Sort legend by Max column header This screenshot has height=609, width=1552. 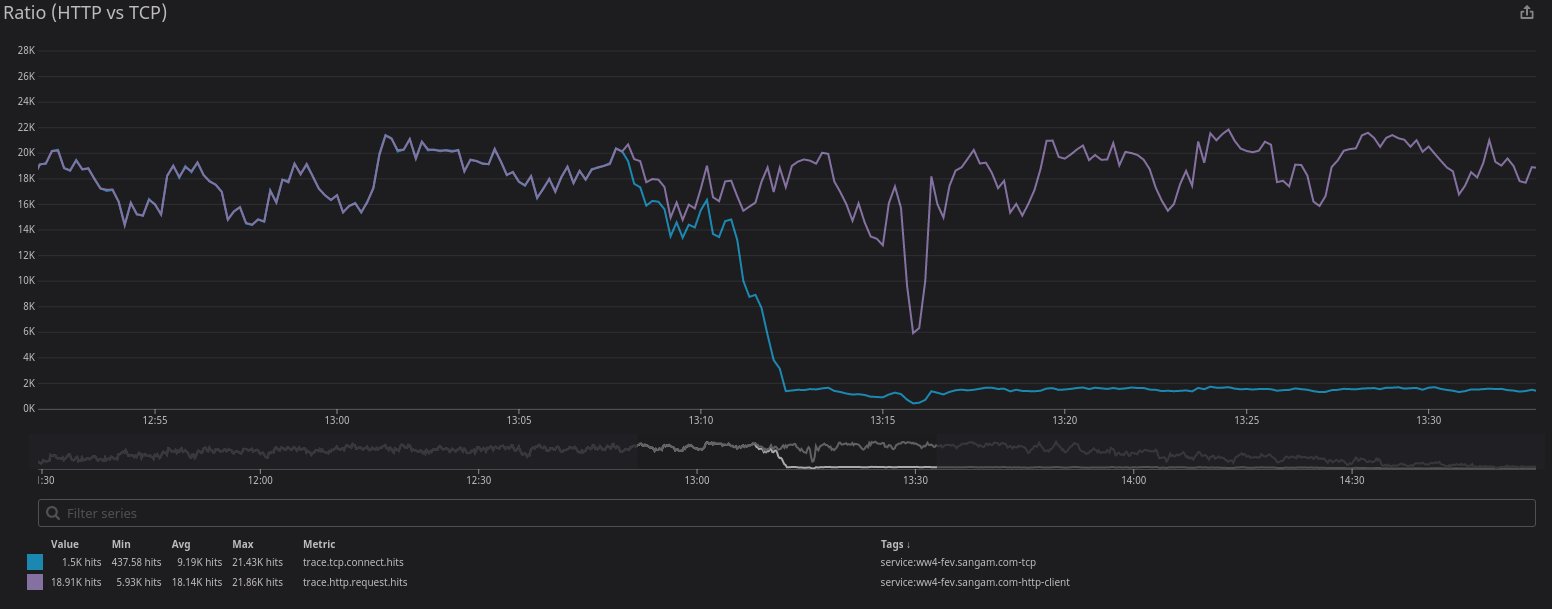tap(242, 544)
